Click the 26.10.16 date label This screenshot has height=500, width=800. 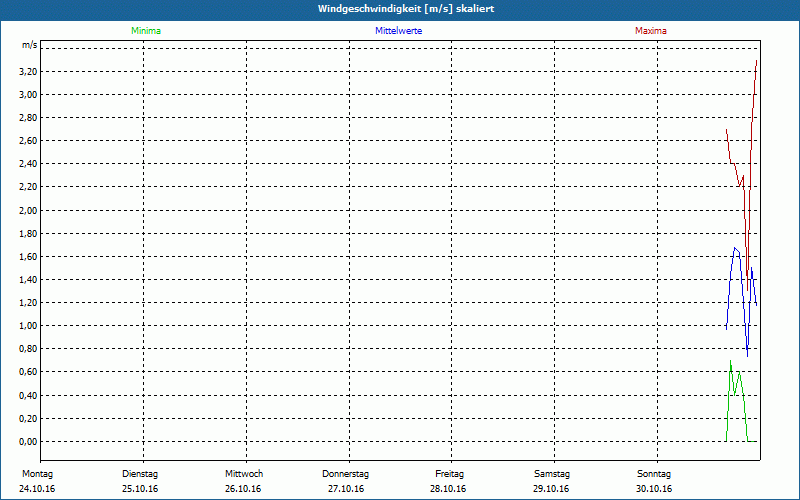coord(243,489)
